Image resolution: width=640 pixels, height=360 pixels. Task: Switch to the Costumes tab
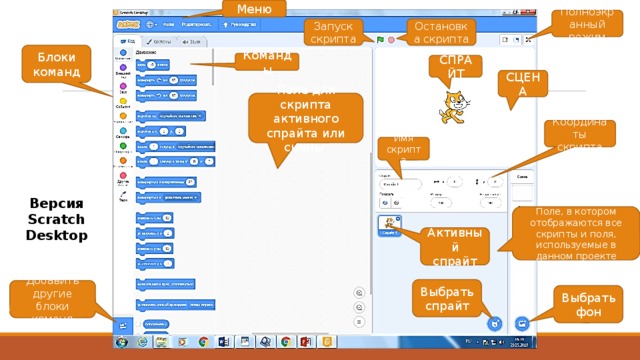pos(159,42)
